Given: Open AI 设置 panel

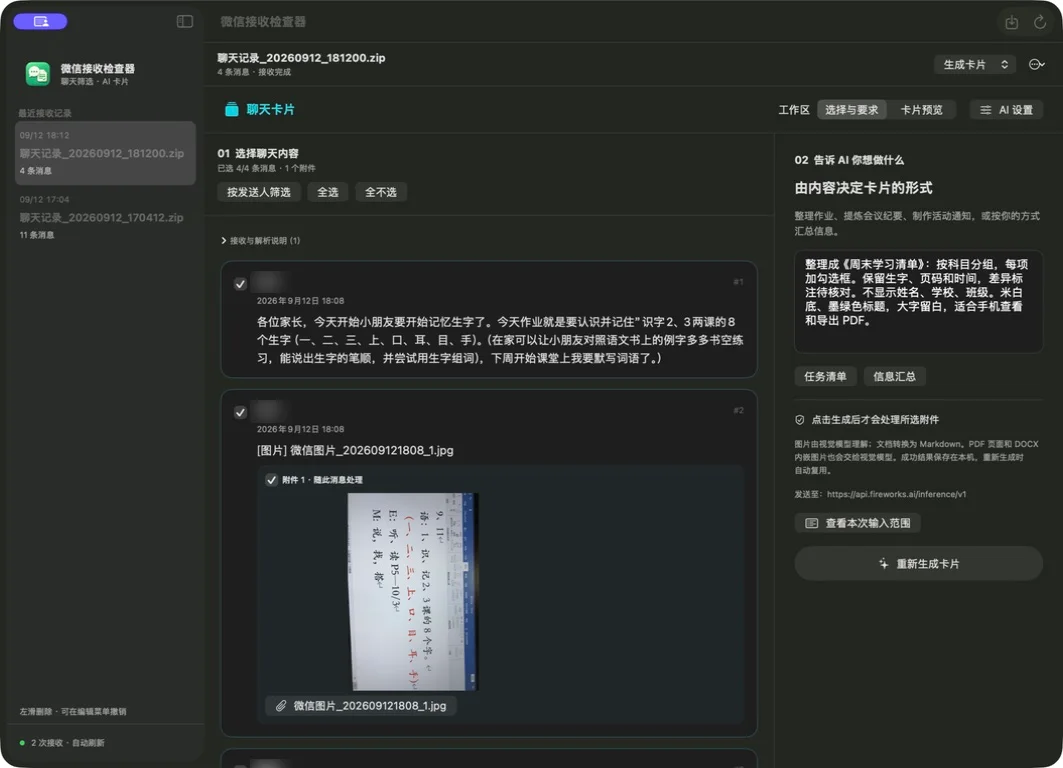Looking at the screenshot, I should click(x=1007, y=110).
